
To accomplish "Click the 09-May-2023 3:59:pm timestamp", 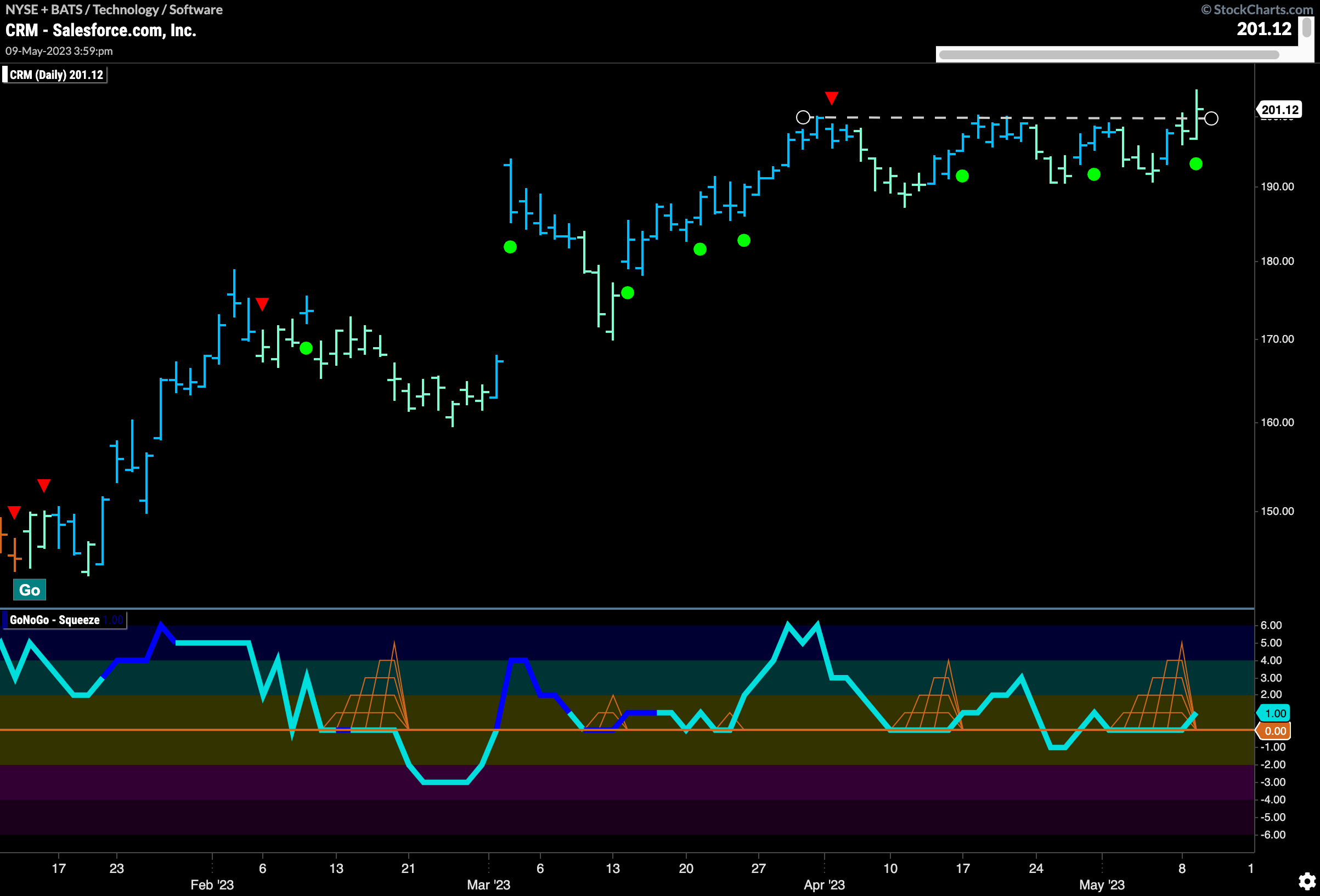I will point(59,51).
